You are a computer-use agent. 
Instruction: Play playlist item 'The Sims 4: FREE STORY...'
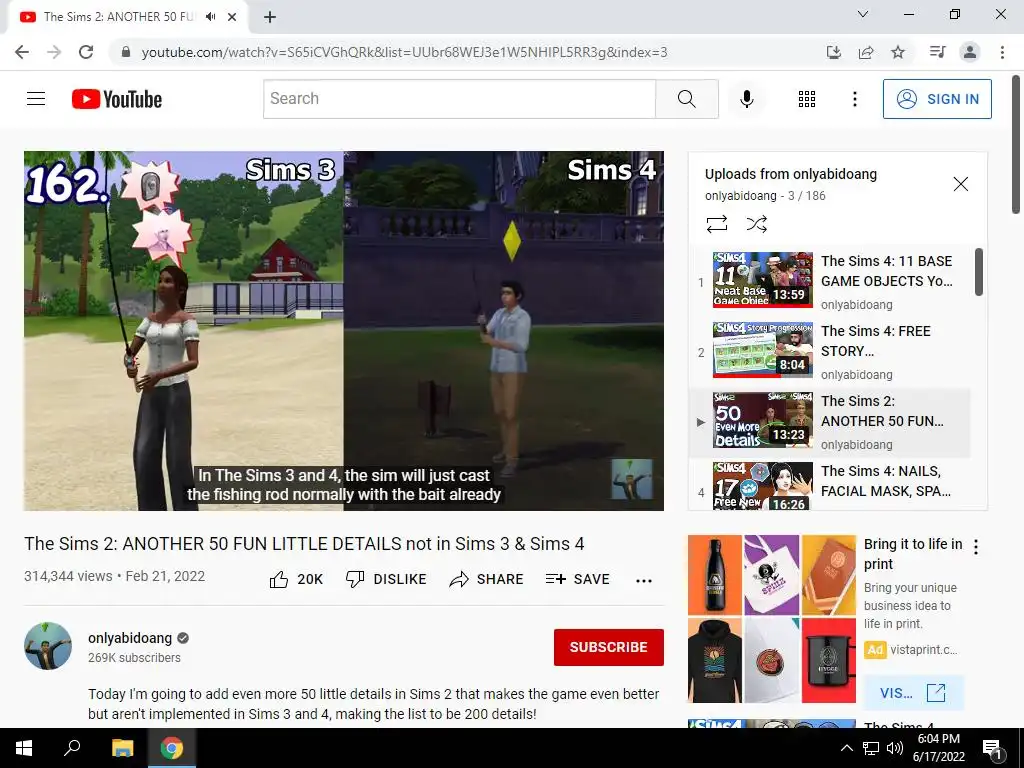tap(829, 351)
